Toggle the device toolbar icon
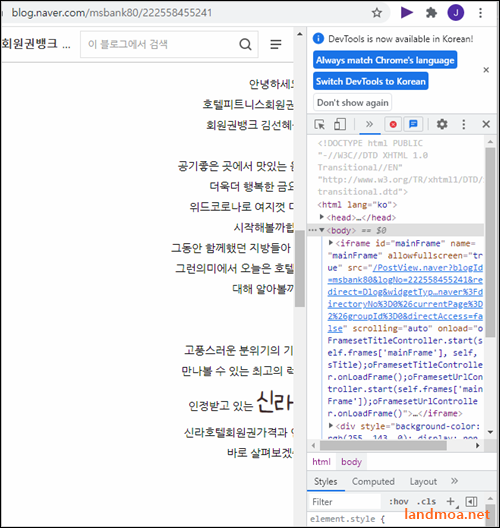500x528 pixels. pos(340,124)
